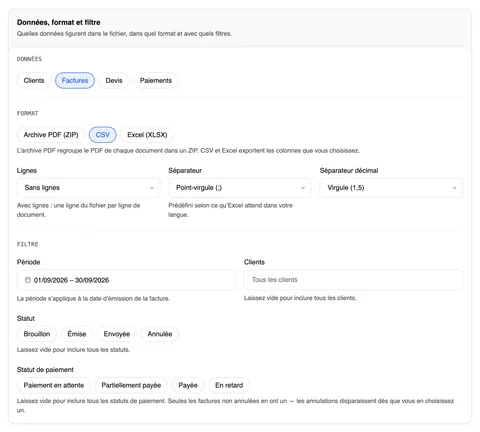
Task: Filter by Brouillon status
Action: pos(37,334)
